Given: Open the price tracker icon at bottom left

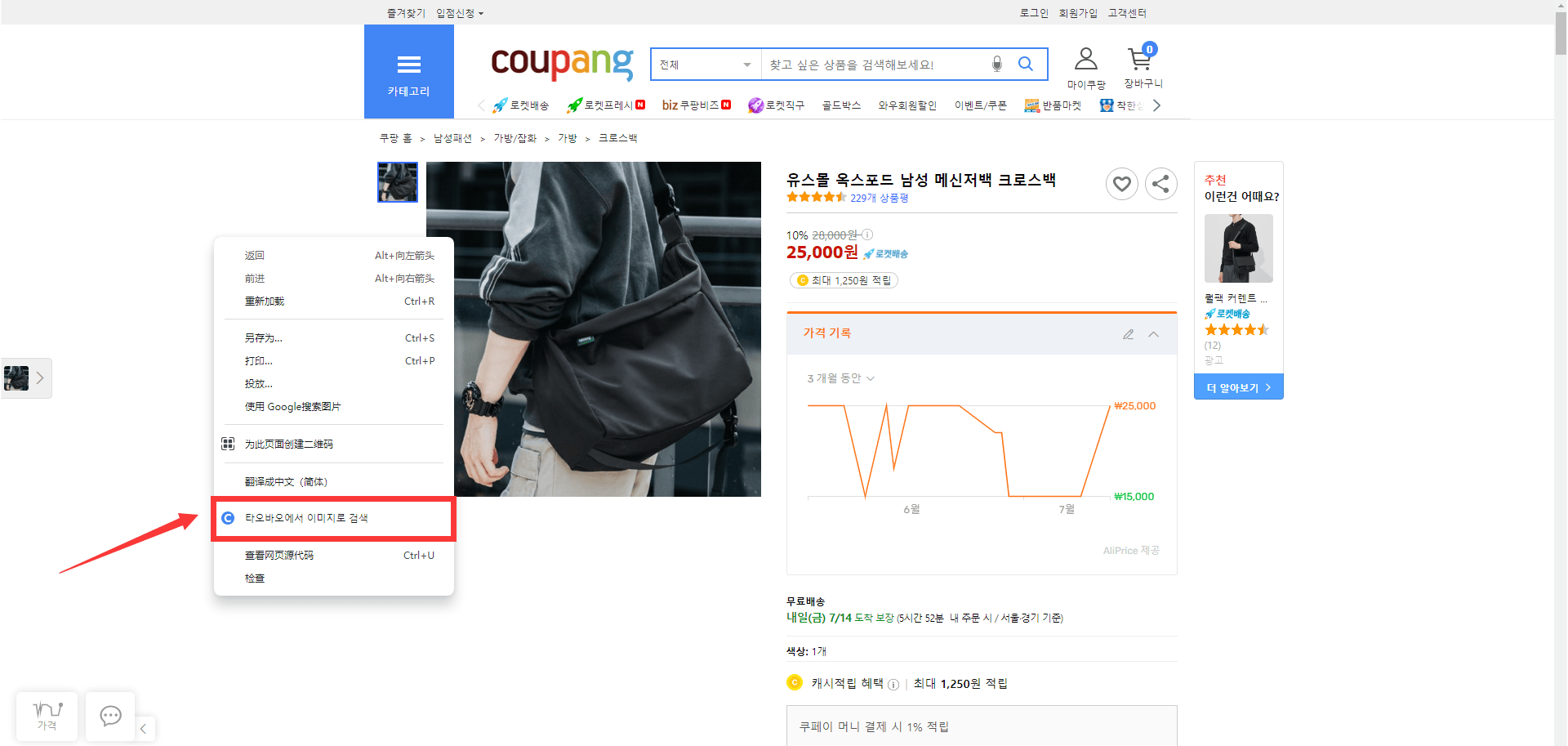Looking at the screenshot, I should point(47,717).
